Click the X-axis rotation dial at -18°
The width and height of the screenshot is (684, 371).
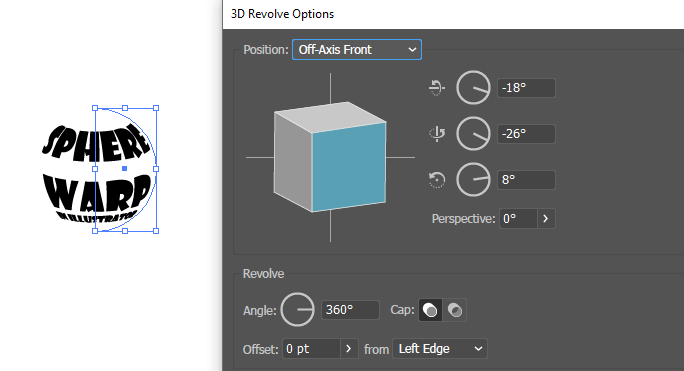point(473,88)
